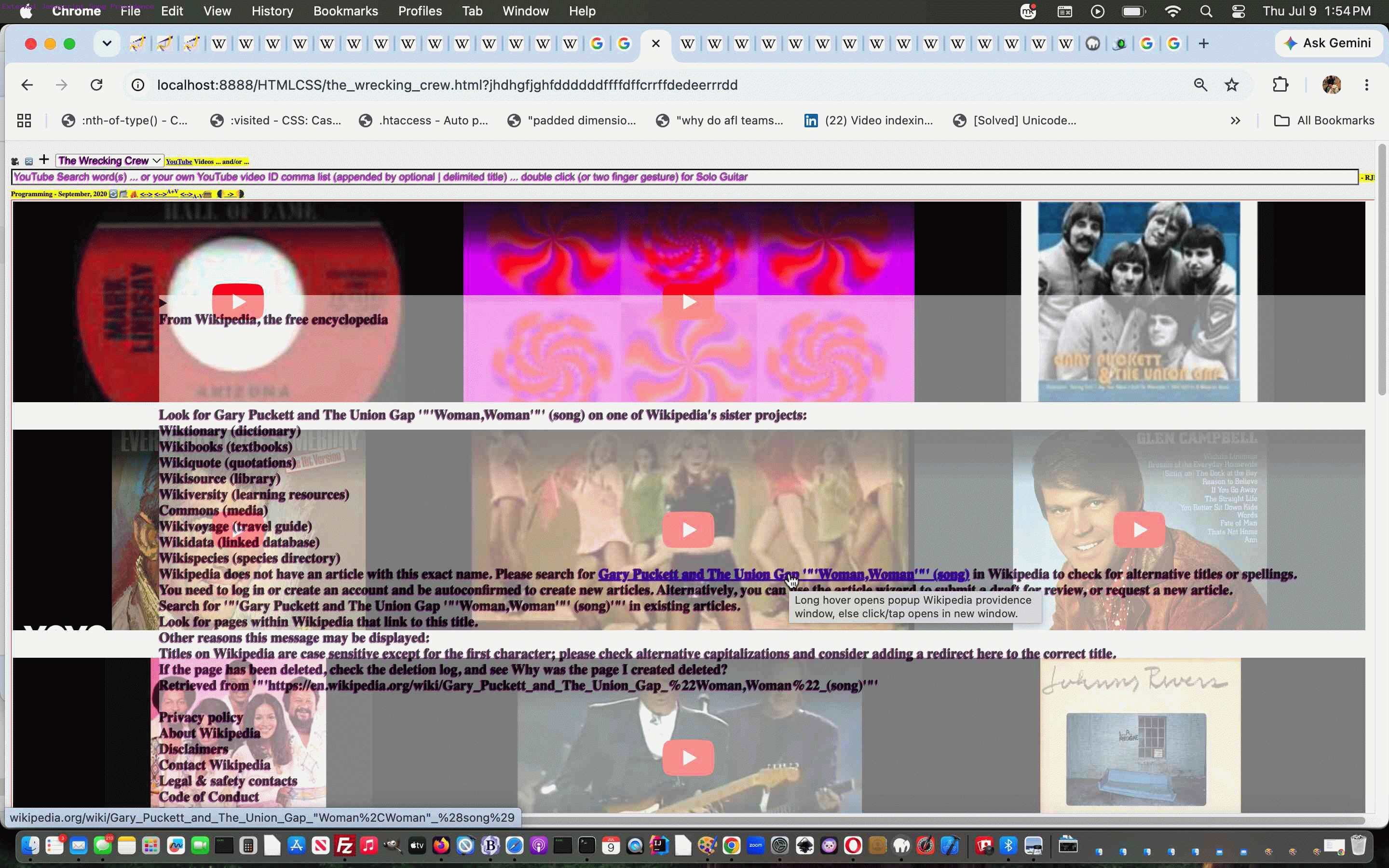Open Finder in the Dock
Viewport: 1389px width, 868px height.
click(30, 846)
